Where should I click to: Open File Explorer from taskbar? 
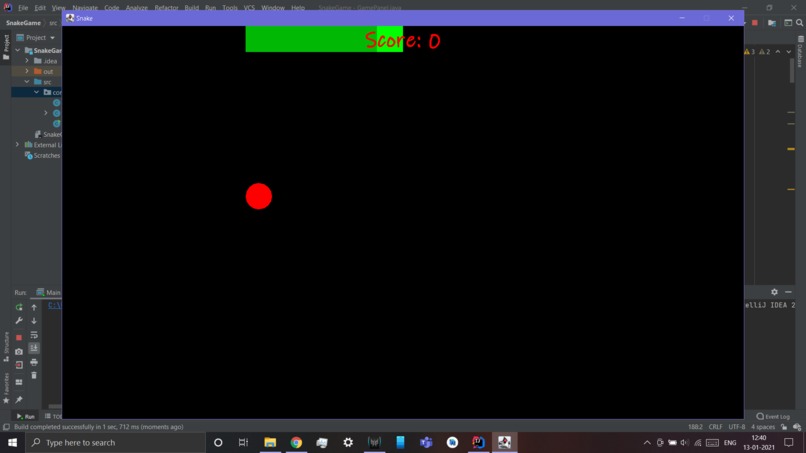point(270,442)
